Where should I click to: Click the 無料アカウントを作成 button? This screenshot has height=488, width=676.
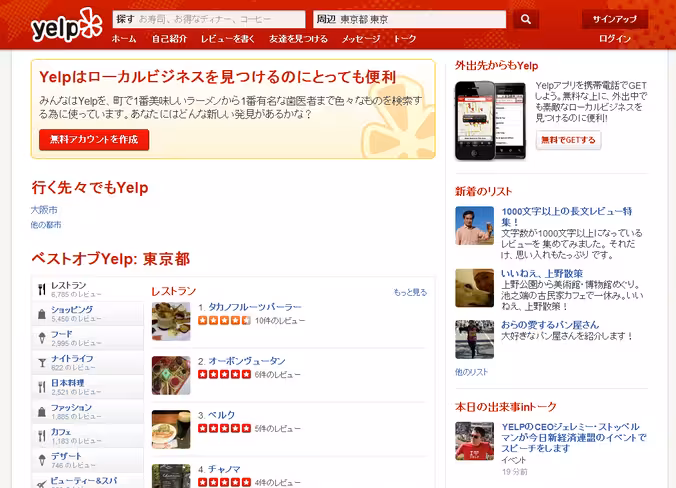[94, 140]
